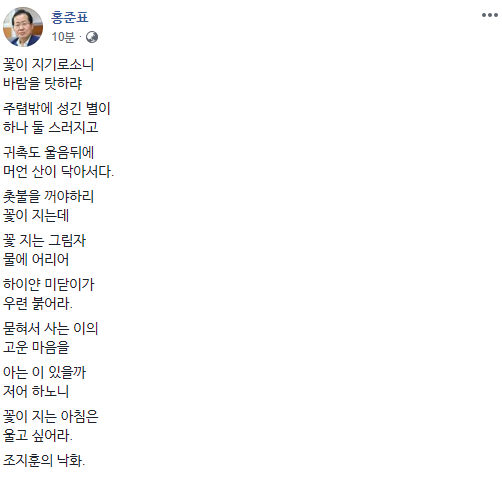
Task: Click the text 울고 싶어라.
Action: [38, 435]
